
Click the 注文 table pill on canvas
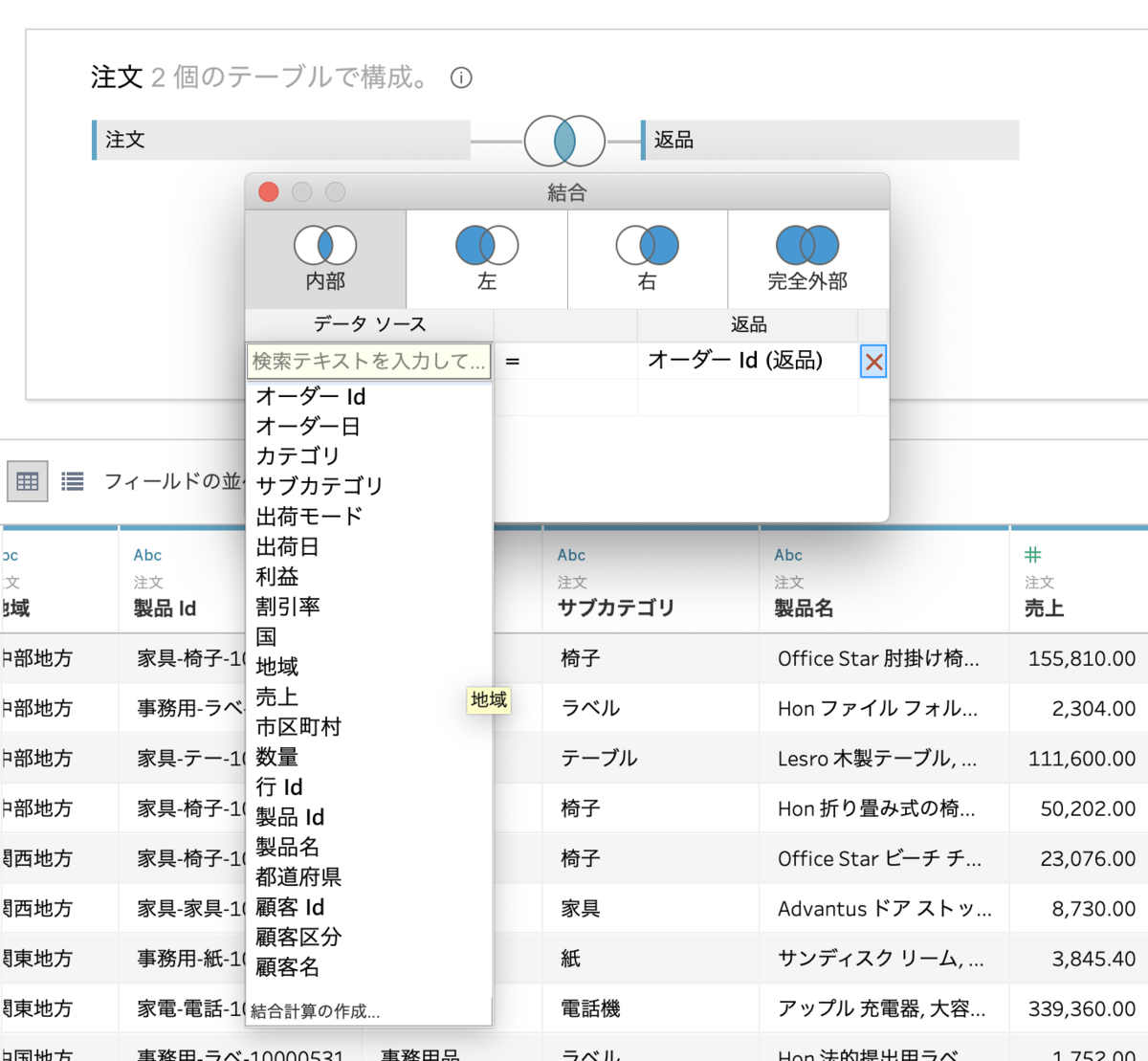pyautogui.click(x=281, y=140)
